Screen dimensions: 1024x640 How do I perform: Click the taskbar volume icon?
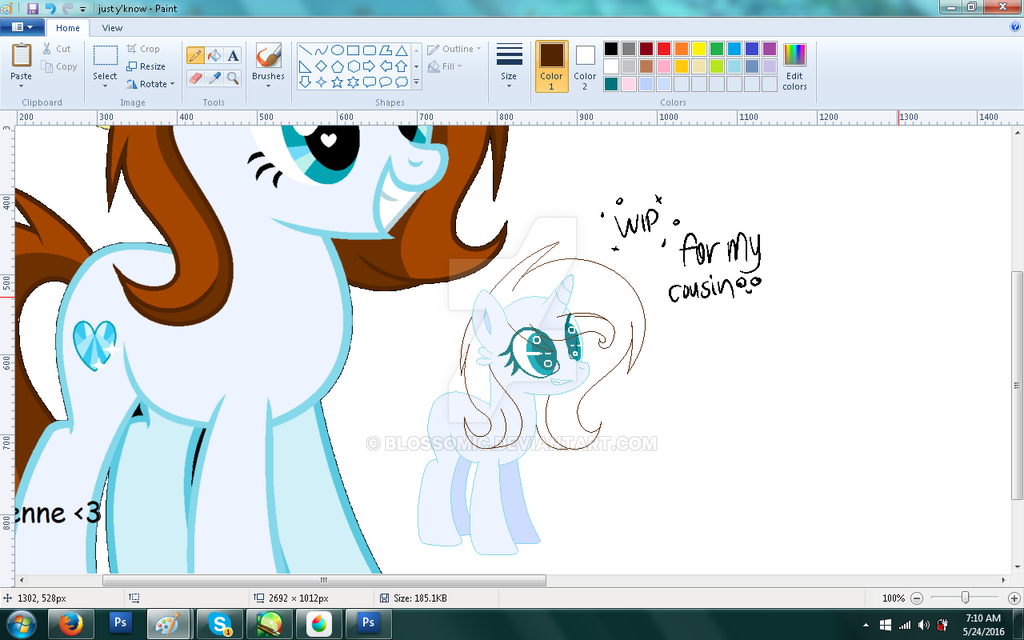(923, 625)
